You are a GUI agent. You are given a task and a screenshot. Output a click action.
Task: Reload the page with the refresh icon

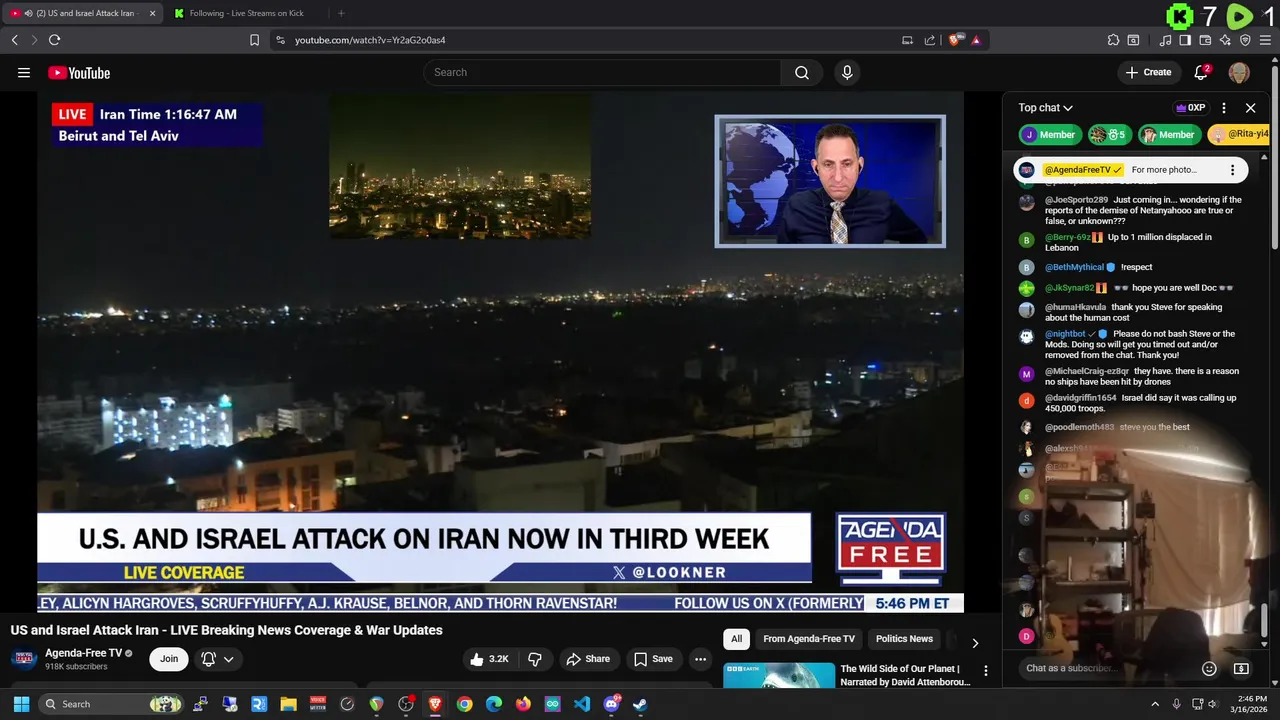click(x=54, y=40)
